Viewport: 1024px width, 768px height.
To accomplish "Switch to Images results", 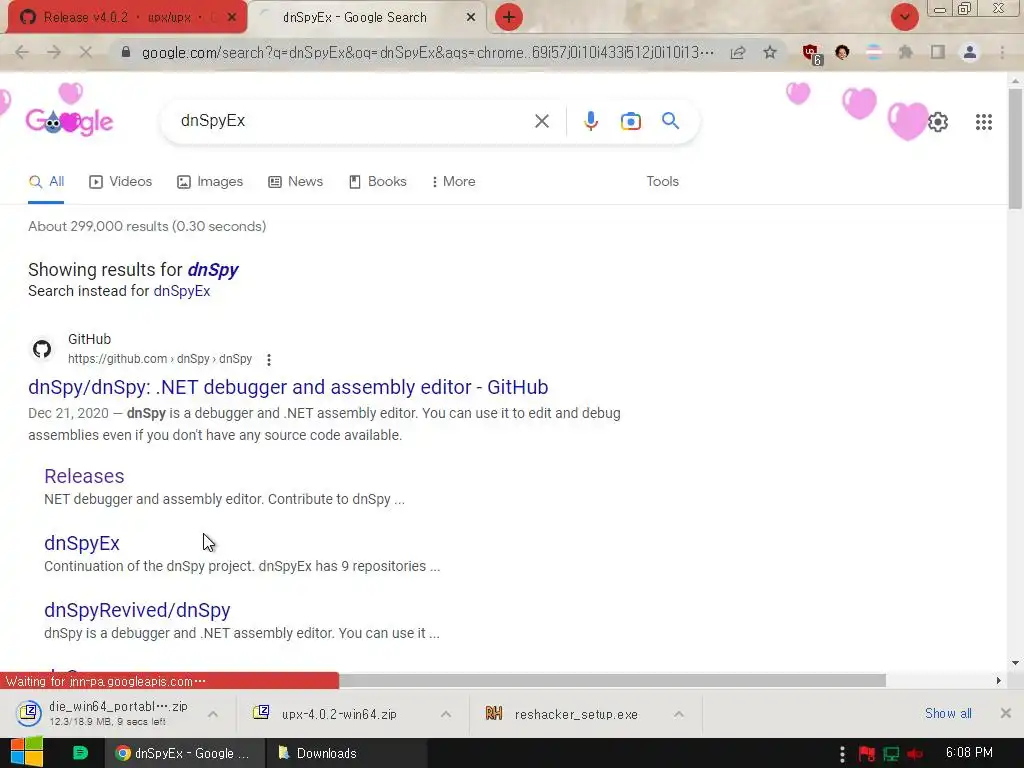I will coord(210,182).
